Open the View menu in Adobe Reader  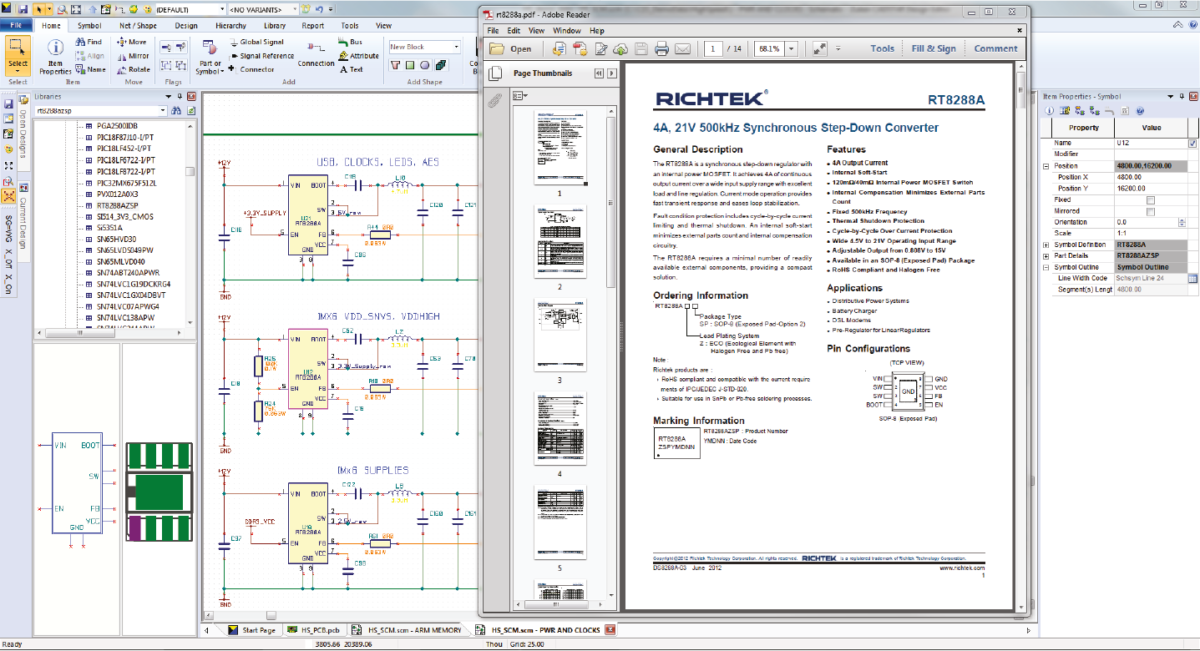536,31
